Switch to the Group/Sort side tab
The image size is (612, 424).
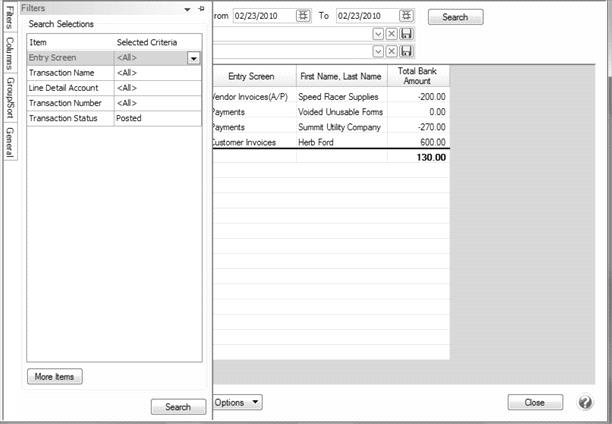9,98
